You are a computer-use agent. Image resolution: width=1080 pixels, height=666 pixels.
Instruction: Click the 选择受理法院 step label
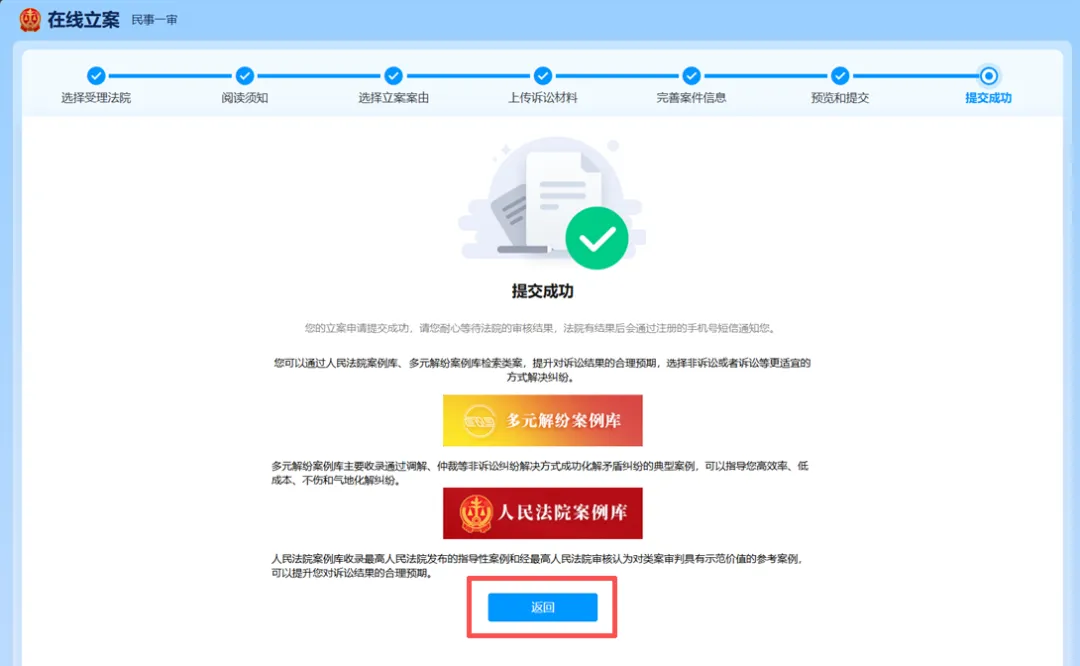click(x=96, y=98)
